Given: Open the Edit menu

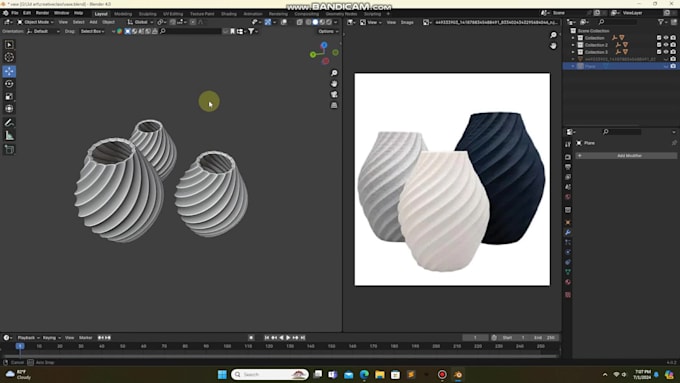Looking at the screenshot, I should point(27,13).
